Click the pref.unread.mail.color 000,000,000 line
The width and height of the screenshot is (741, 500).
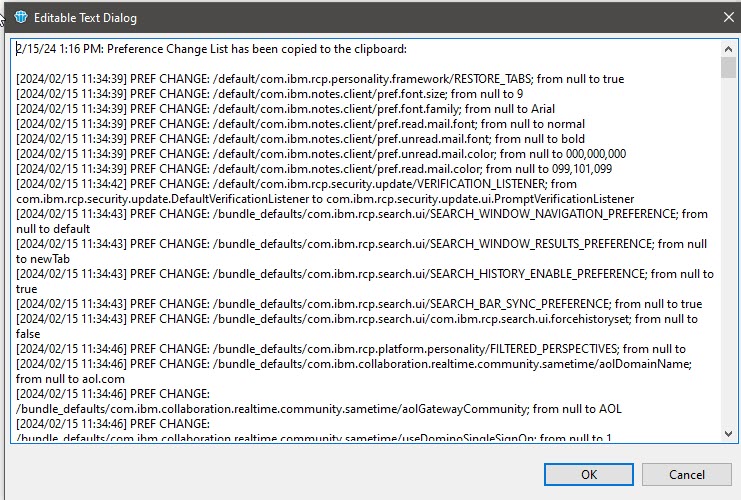(321, 154)
